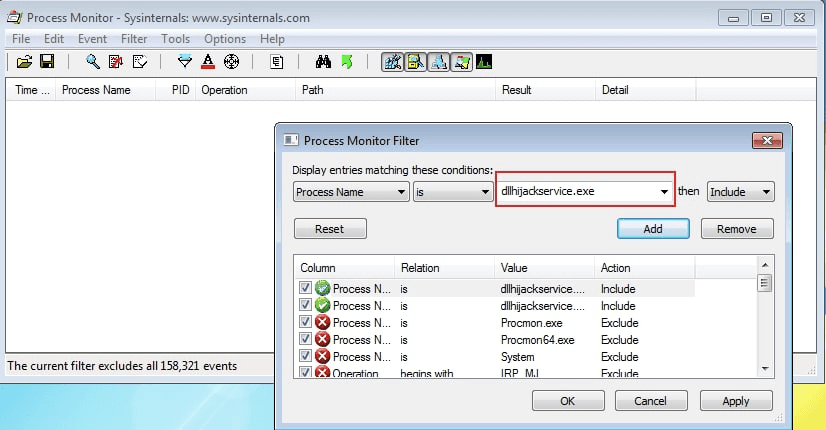Screen dimensions: 826x430
Task: Click the Highlight toolbar icon
Action: pyautogui.click(x=208, y=62)
